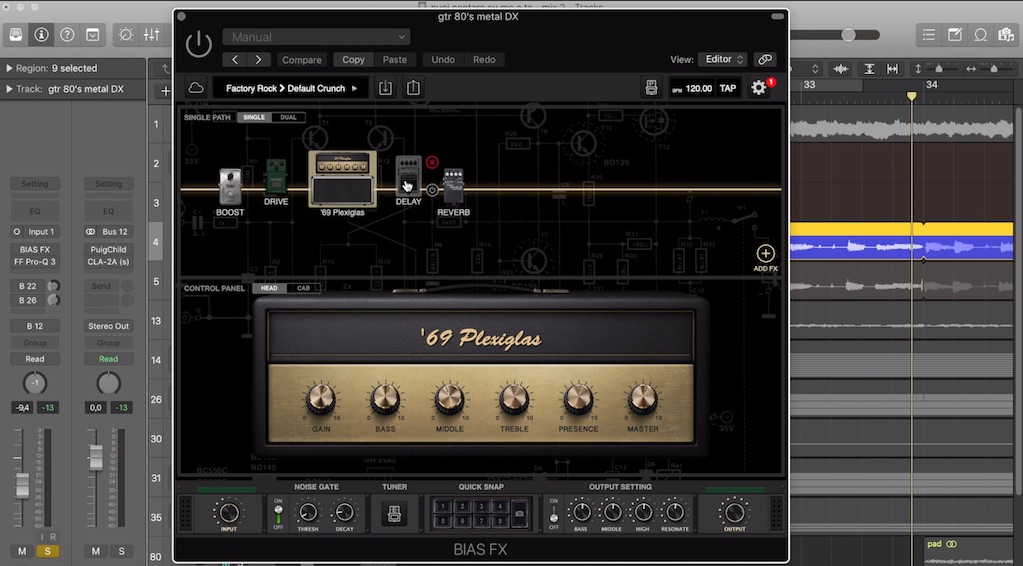Click the BIAS FX insert slot
Viewport: 1023px width, 566px height.
pyautogui.click(x=35, y=249)
